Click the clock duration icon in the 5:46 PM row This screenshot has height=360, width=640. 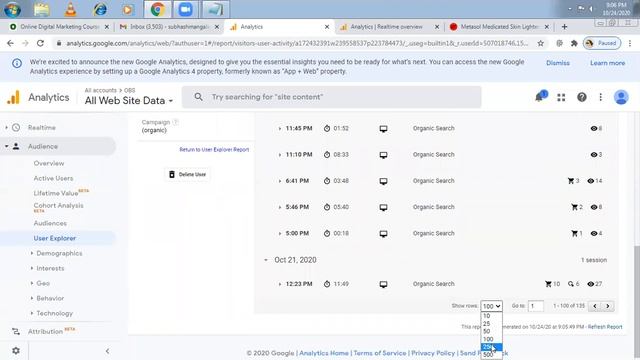tap(327, 207)
